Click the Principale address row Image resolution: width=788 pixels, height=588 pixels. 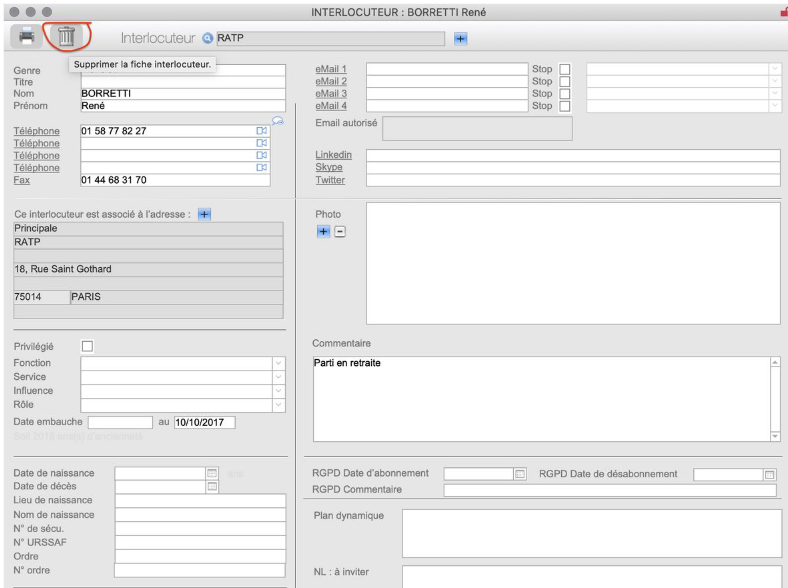[x=148, y=229]
